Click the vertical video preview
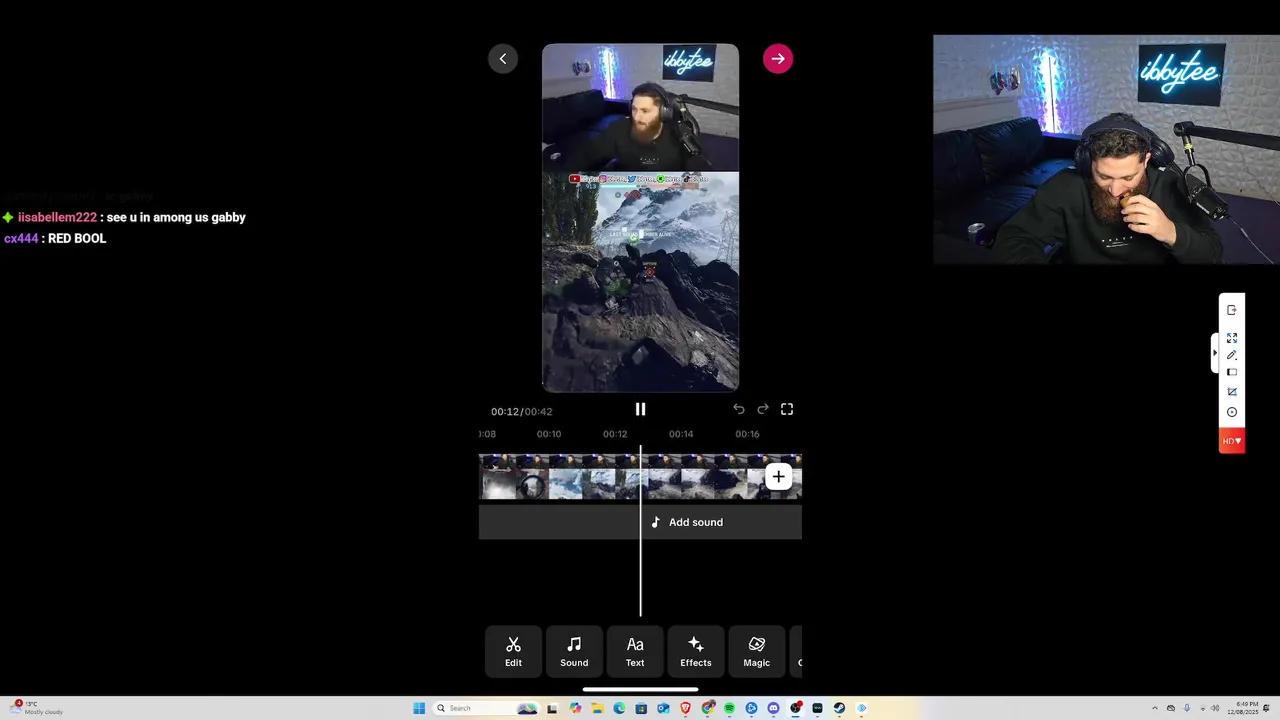The width and height of the screenshot is (1280, 720). (x=640, y=218)
